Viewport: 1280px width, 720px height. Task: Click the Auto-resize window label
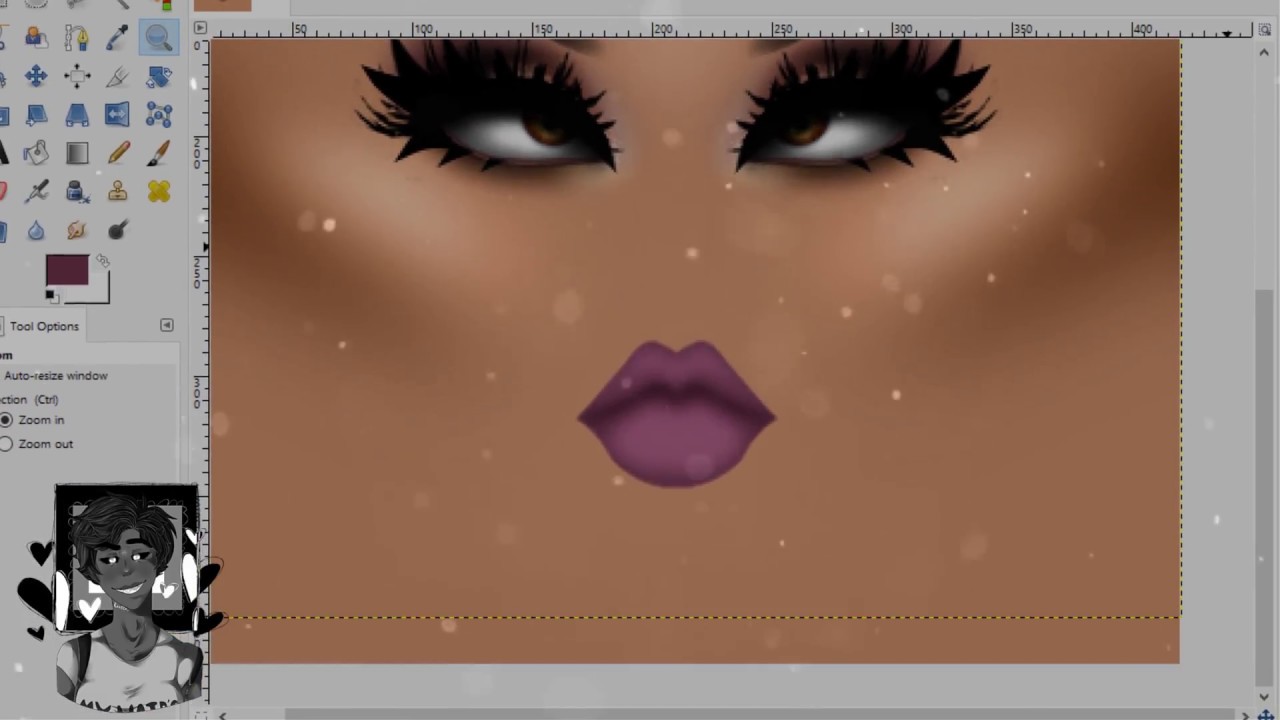click(56, 376)
